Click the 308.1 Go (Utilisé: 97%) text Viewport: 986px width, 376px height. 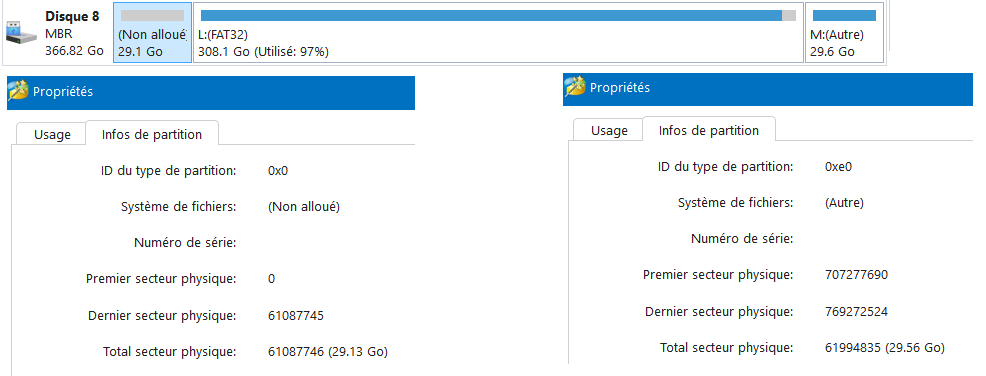pos(263,52)
